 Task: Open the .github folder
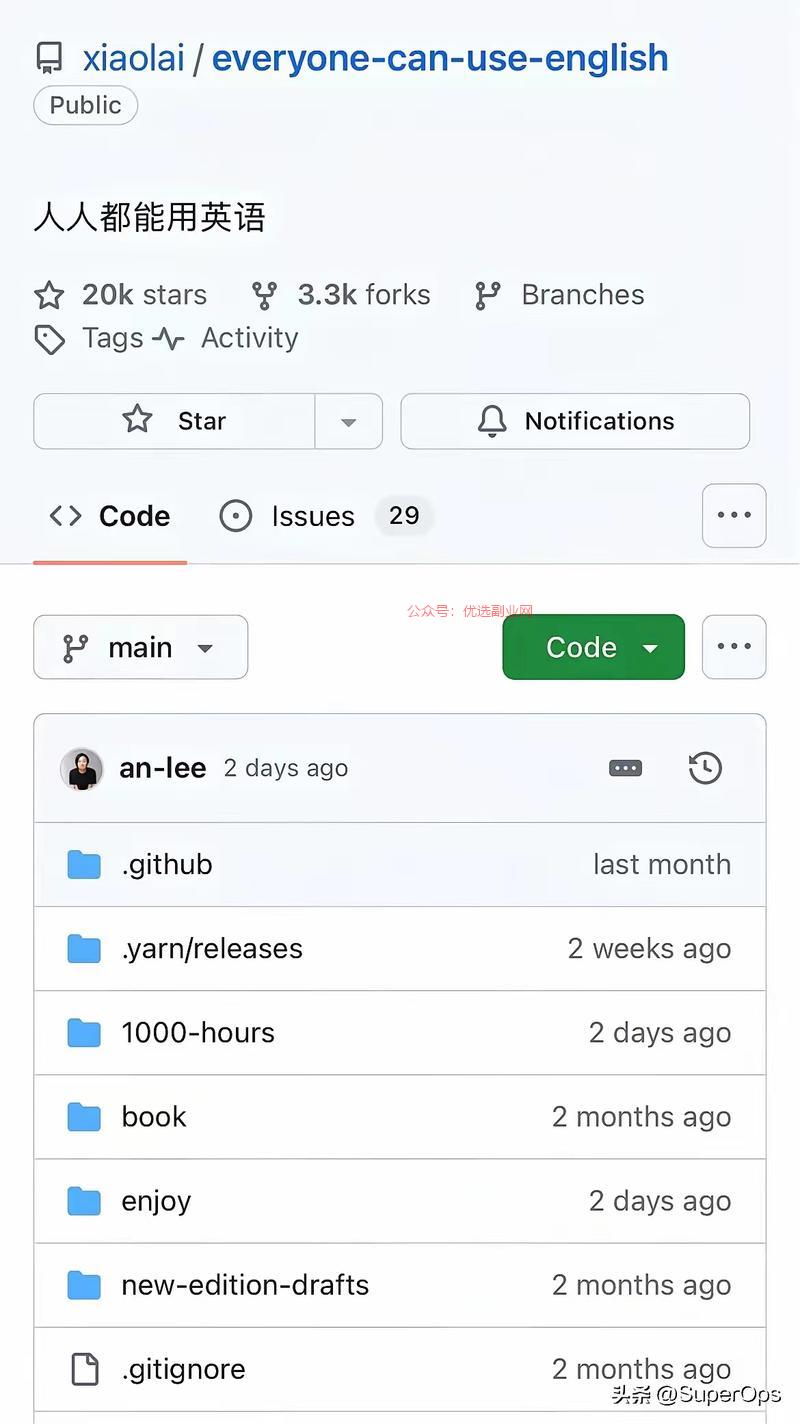click(167, 864)
